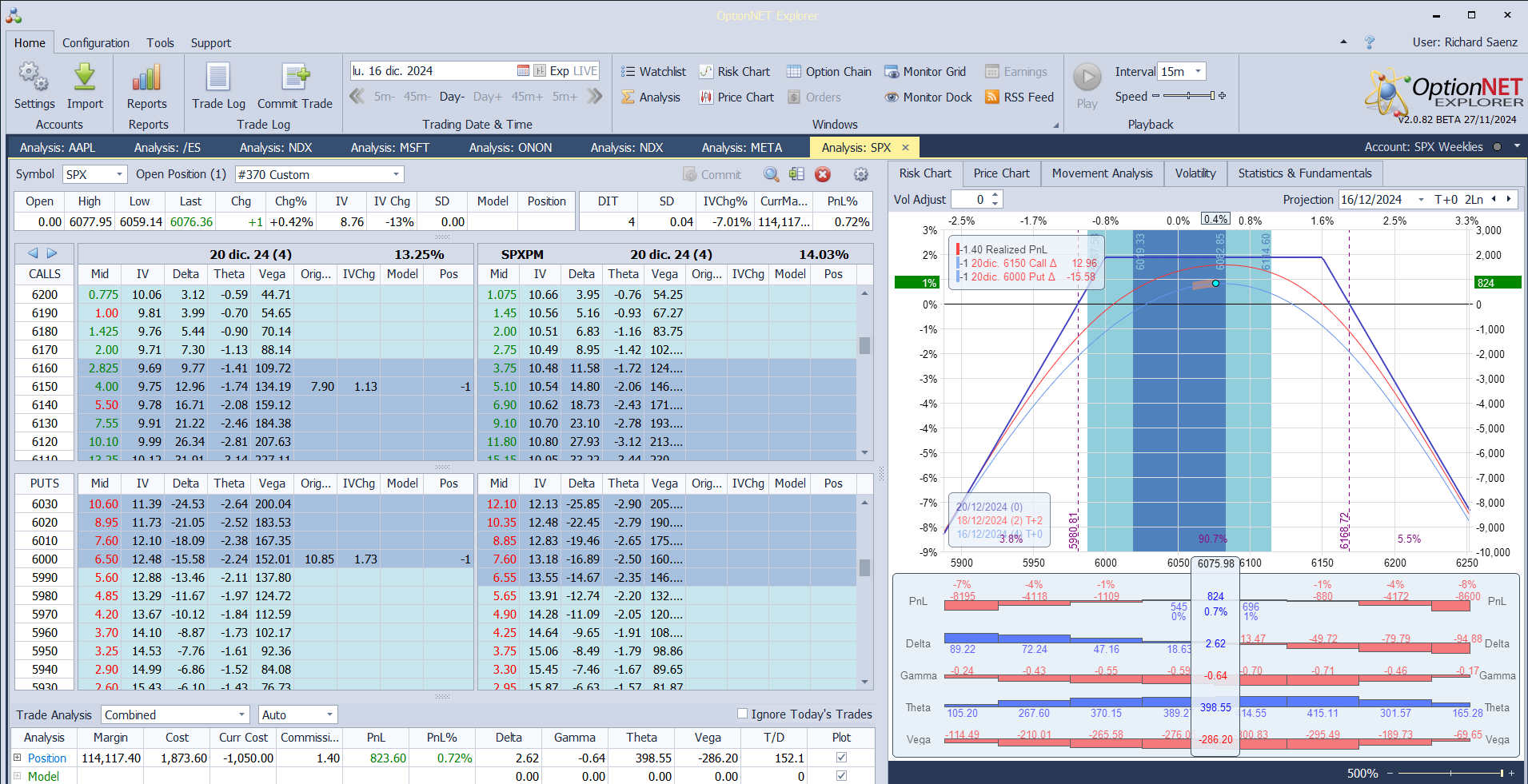Adjust the playback Speed slider
The image size is (1528, 784).
[1189, 96]
